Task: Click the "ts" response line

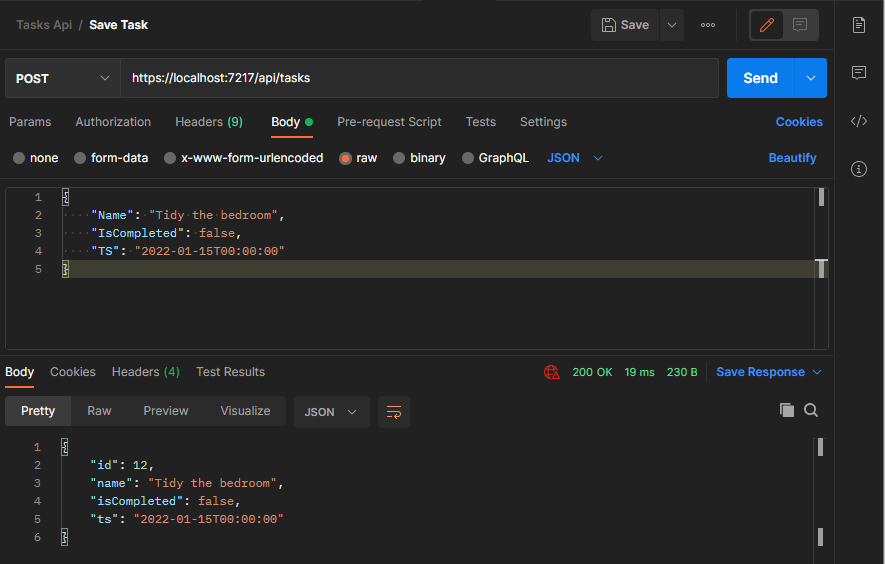Action: click(x=187, y=519)
